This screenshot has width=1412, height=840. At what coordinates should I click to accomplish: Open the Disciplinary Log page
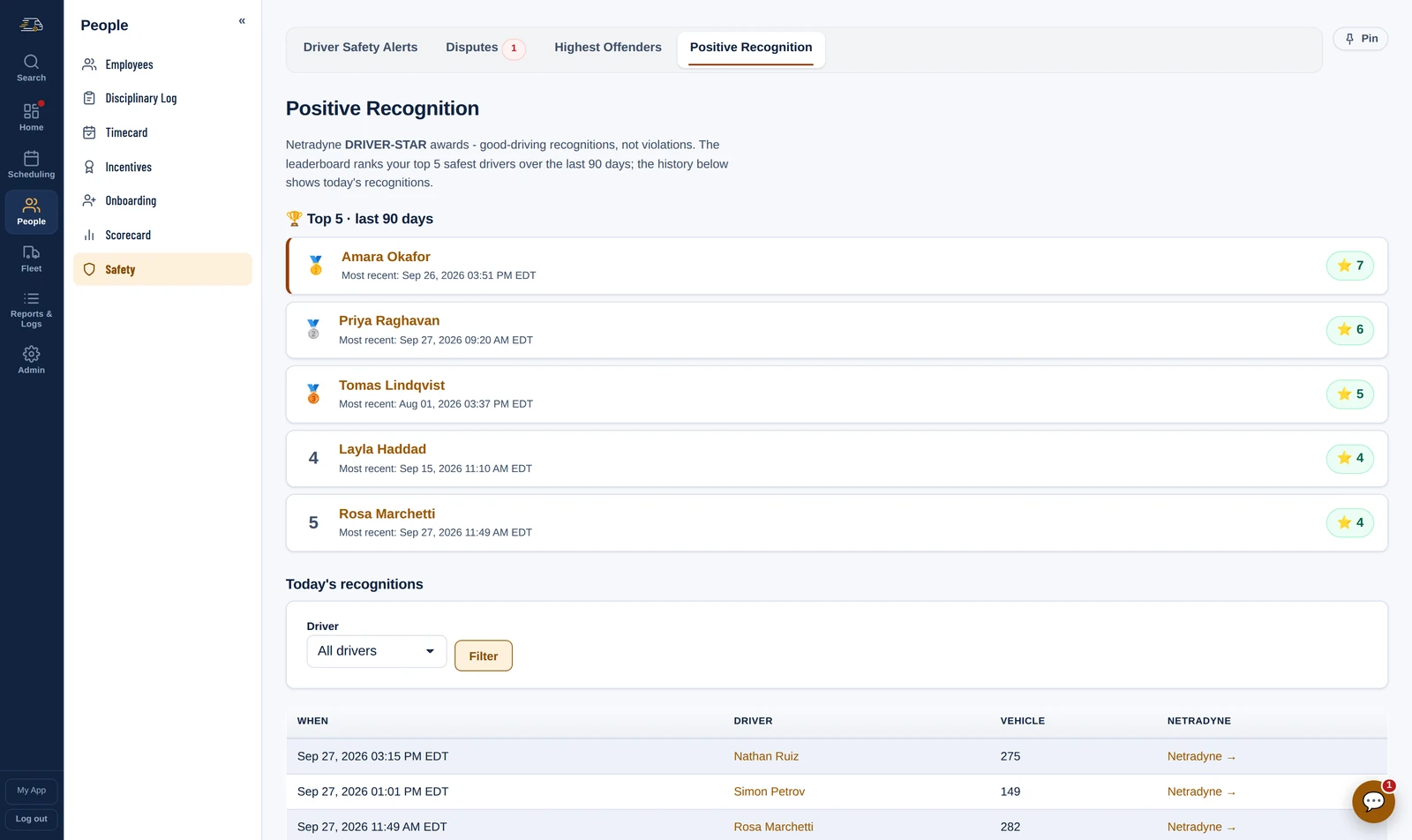pyautogui.click(x=162, y=98)
